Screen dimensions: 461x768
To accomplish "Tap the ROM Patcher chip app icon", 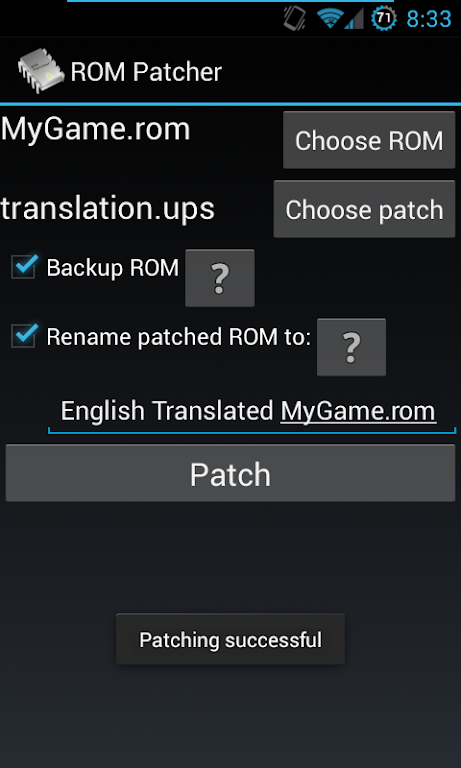I will tap(41, 71).
